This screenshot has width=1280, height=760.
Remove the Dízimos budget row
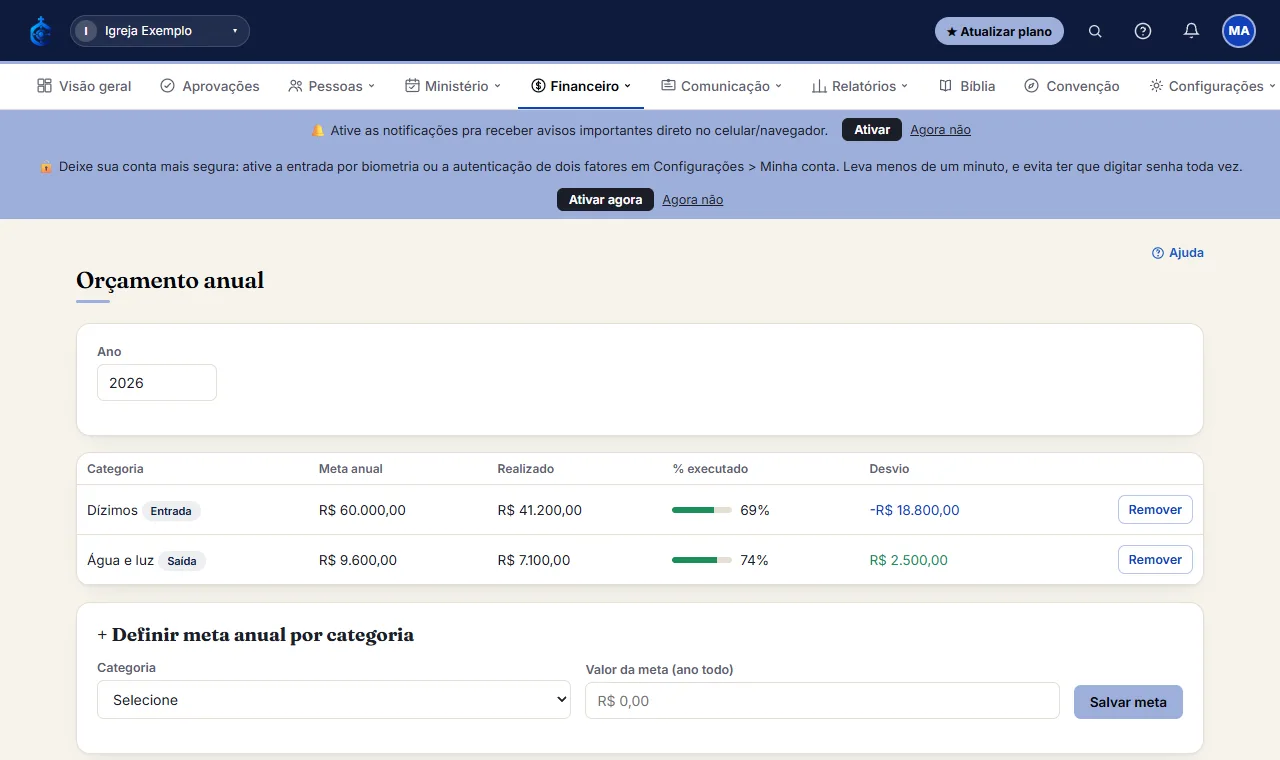(x=1155, y=510)
